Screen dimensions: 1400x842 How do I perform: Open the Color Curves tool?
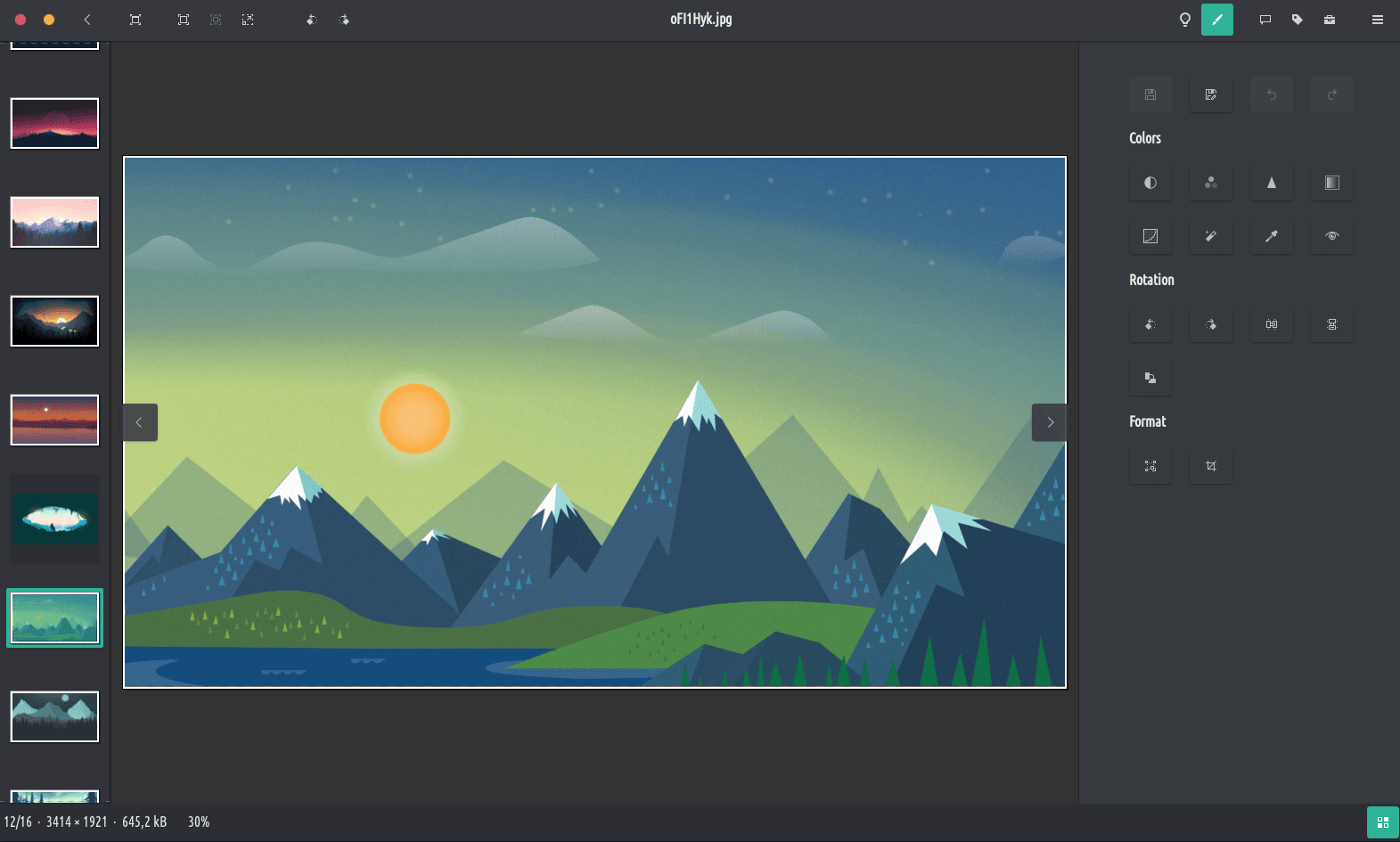tap(1150, 236)
